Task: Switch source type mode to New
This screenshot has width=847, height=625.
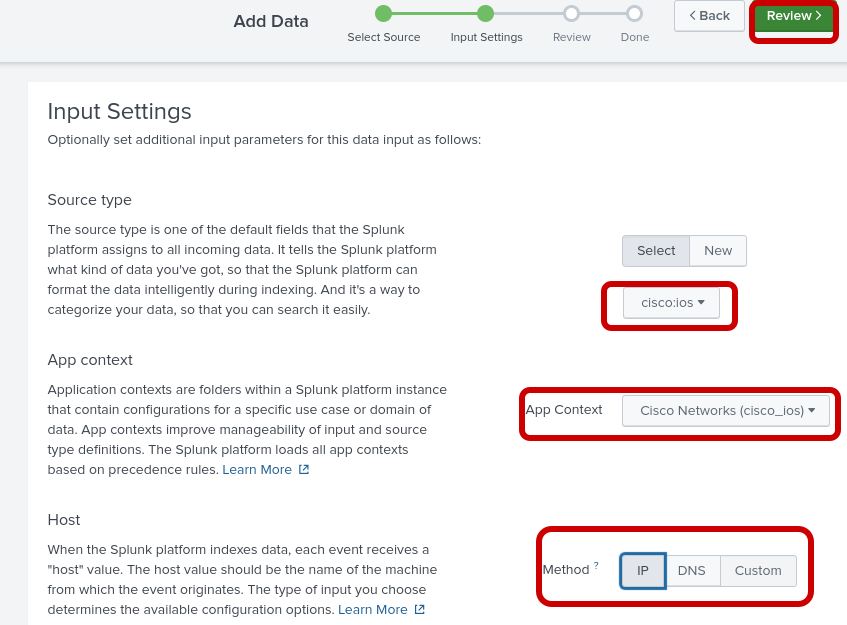Action: (x=718, y=251)
